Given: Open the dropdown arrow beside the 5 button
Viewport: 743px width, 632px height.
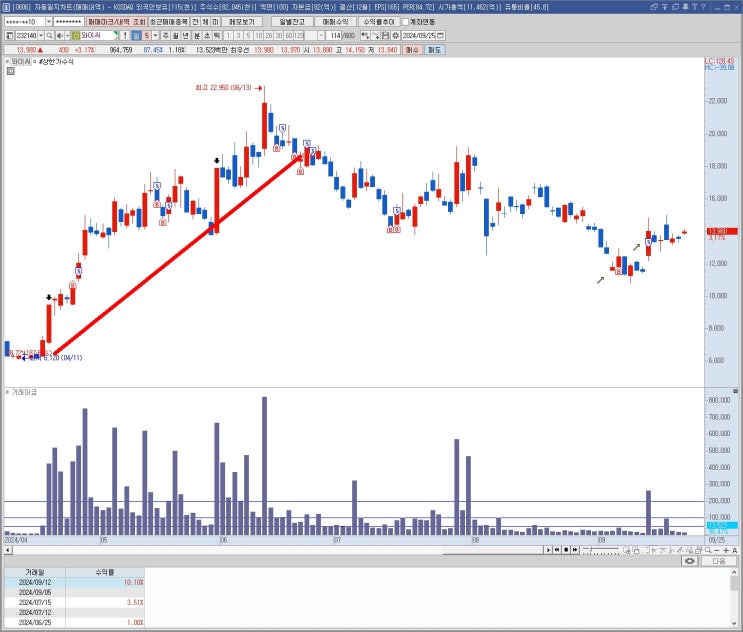Looking at the screenshot, I should pos(155,36).
